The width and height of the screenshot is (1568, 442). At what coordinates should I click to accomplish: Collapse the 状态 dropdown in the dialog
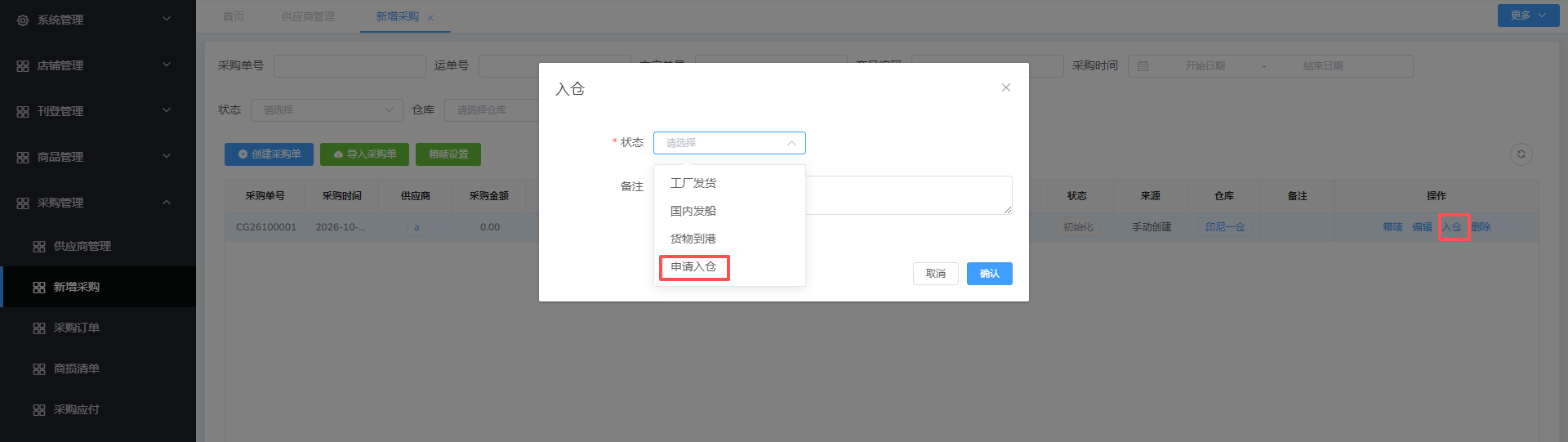pyautogui.click(x=791, y=143)
